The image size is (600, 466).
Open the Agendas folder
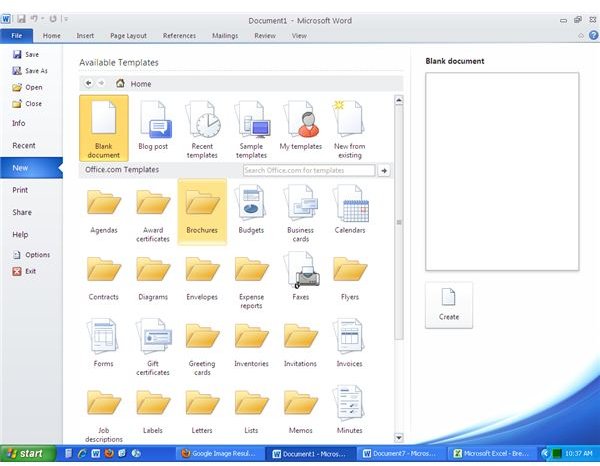[x=104, y=210]
